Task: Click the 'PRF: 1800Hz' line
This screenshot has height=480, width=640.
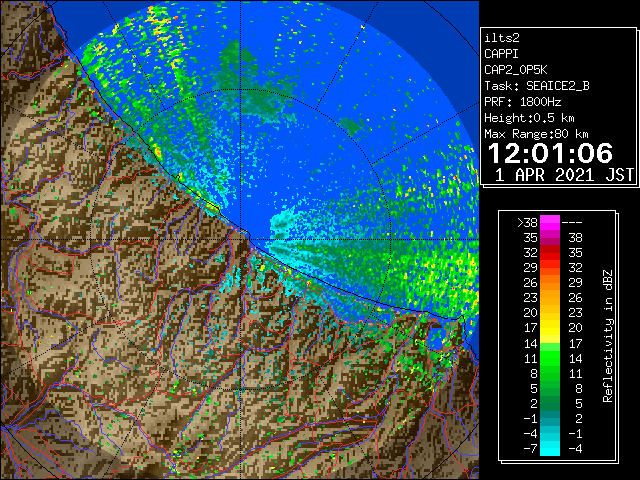Action: point(522,102)
